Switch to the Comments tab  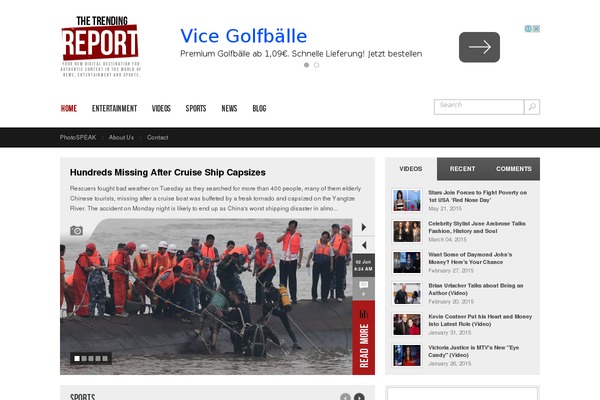click(514, 169)
